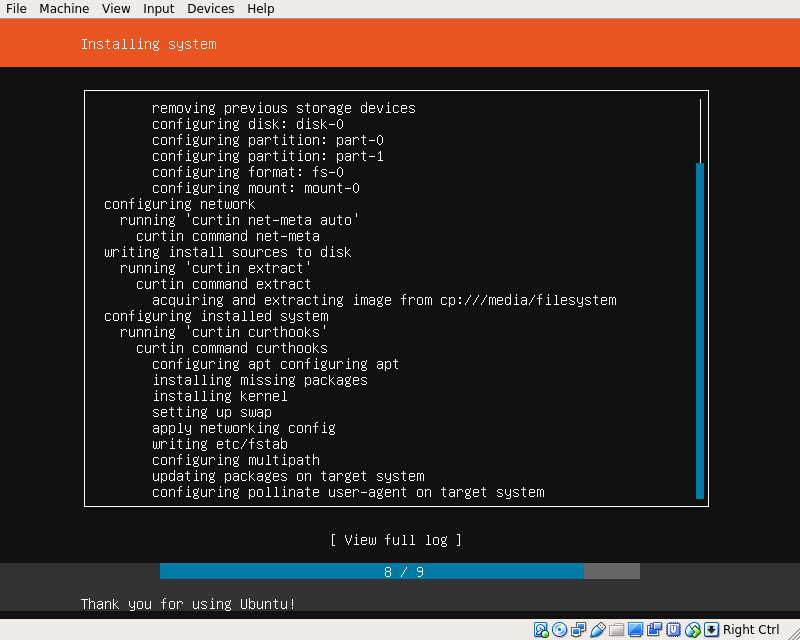Click the video capture status icon
The height and width of the screenshot is (640, 800).
[x=655, y=630]
